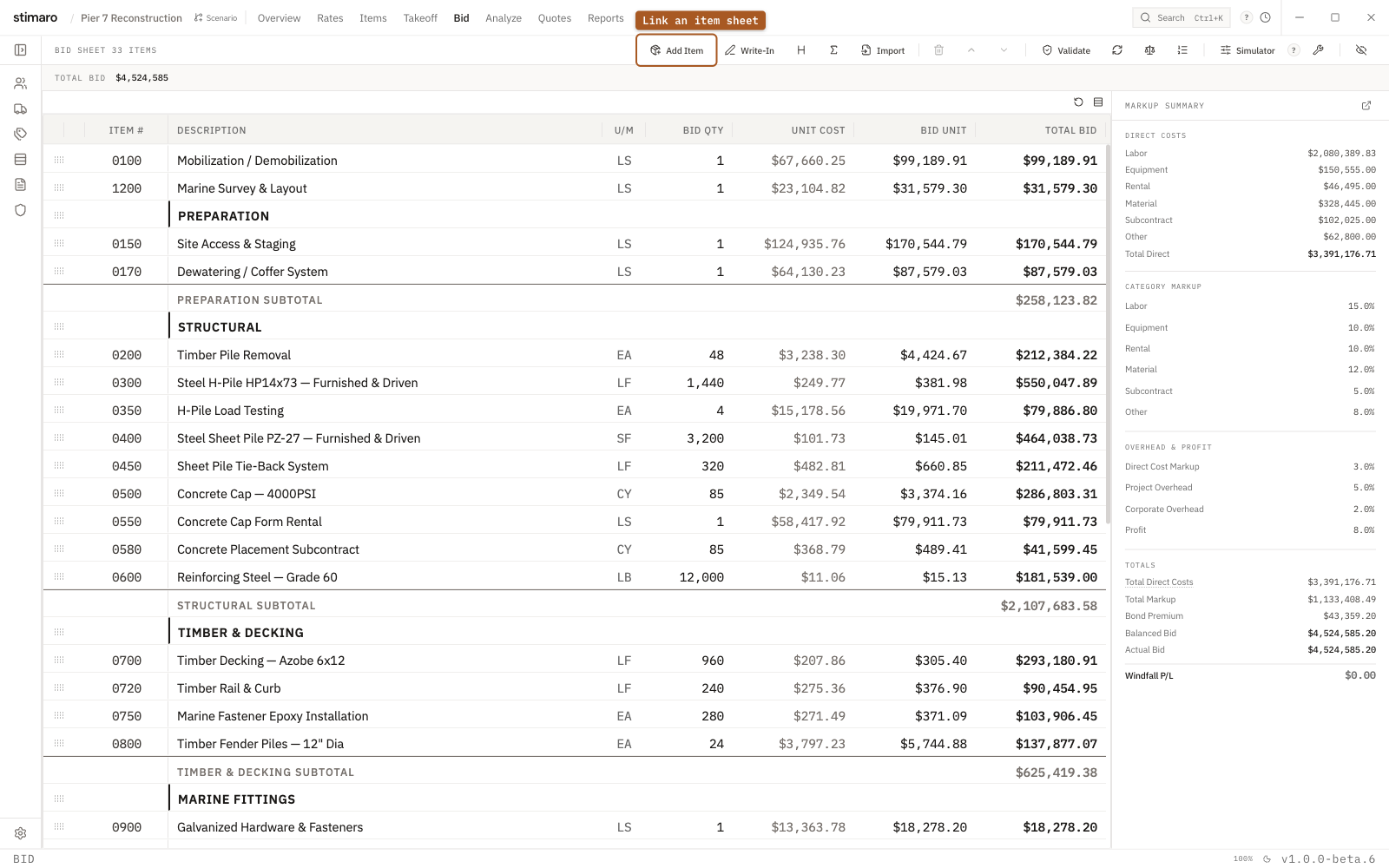Open the crews/people sidebar icon
The image size is (1389, 868).
click(20, 83)
